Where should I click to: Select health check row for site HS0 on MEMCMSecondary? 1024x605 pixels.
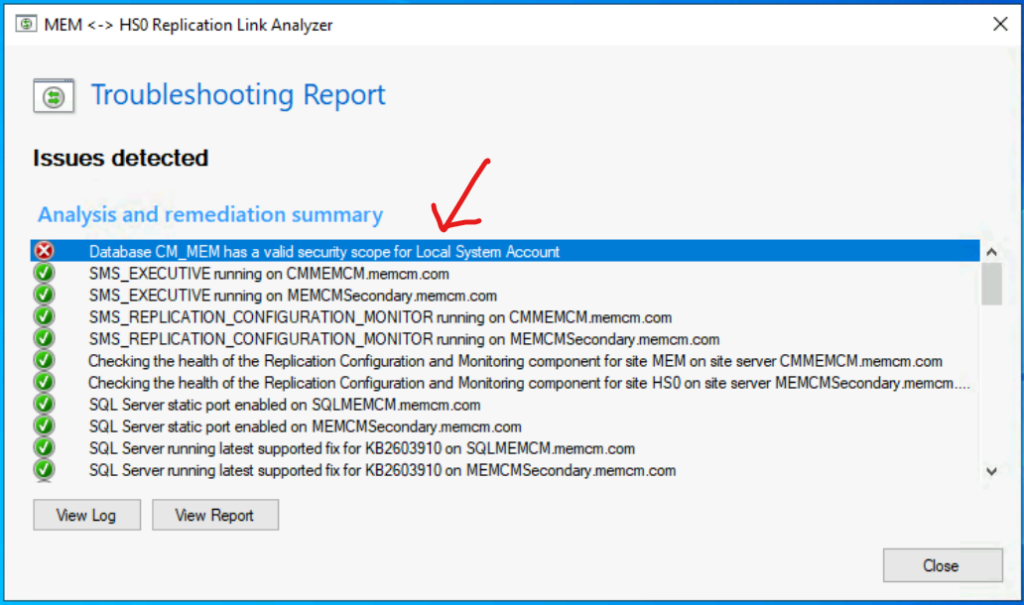click(505, 383)
